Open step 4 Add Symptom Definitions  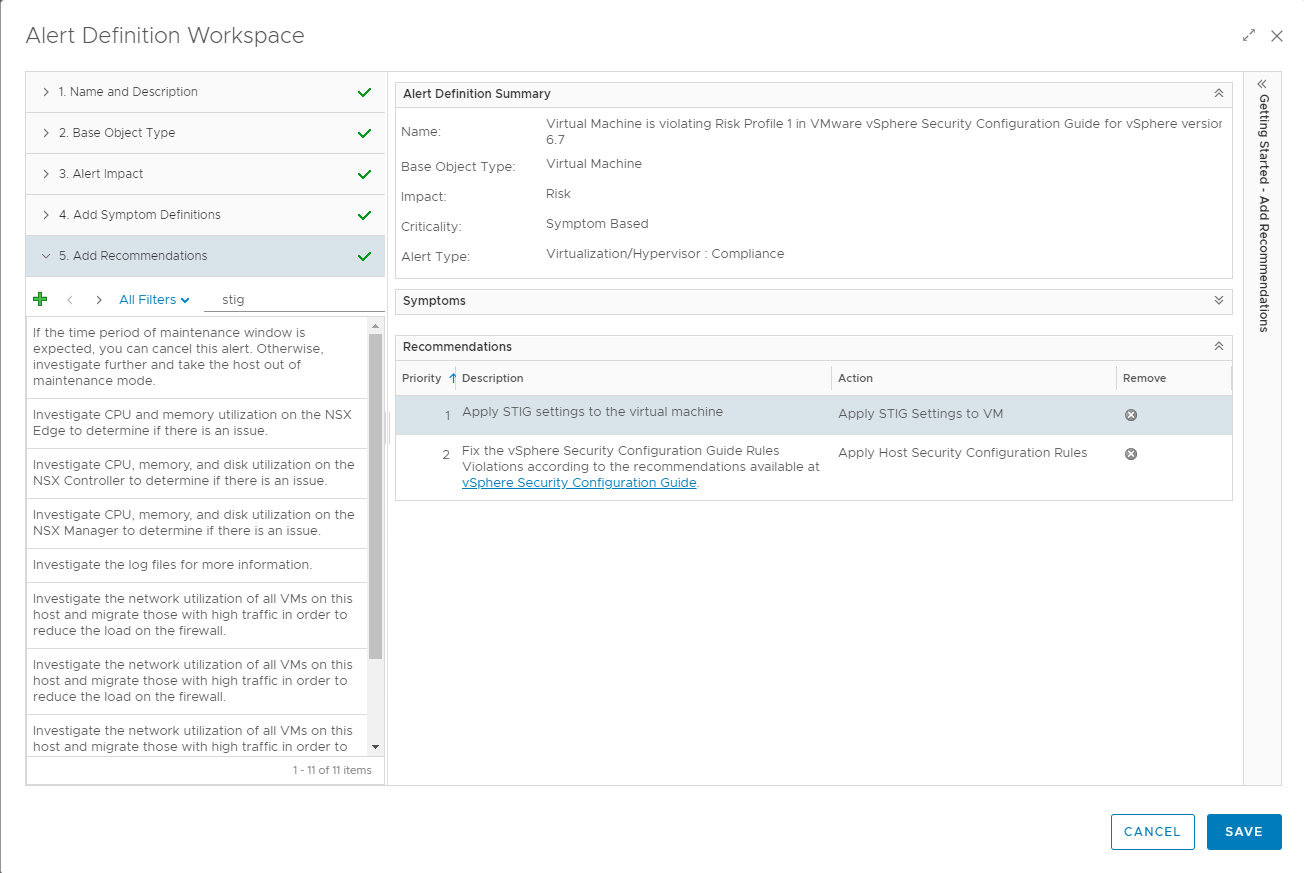click(139, 215)
